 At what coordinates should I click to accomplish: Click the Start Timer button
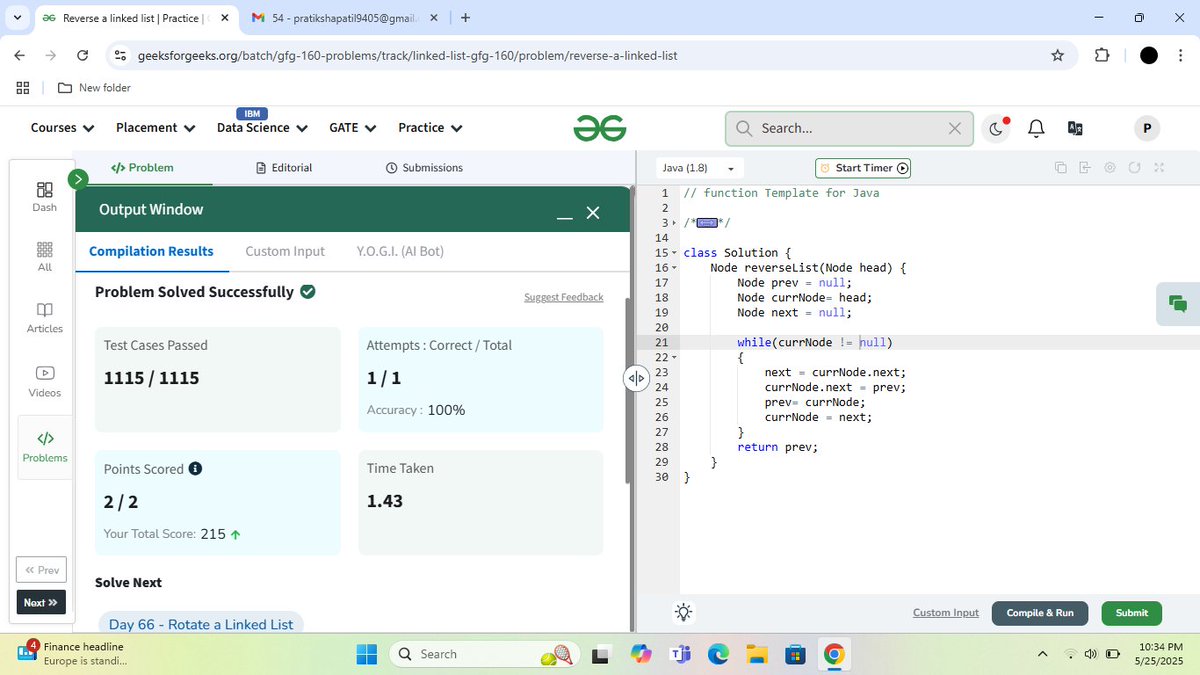click(x=863, y=168)
